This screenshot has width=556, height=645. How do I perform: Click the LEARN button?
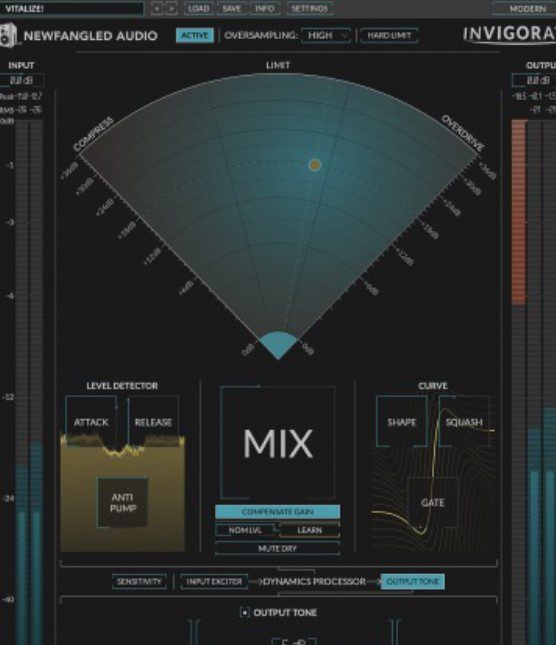click(310, 530)
